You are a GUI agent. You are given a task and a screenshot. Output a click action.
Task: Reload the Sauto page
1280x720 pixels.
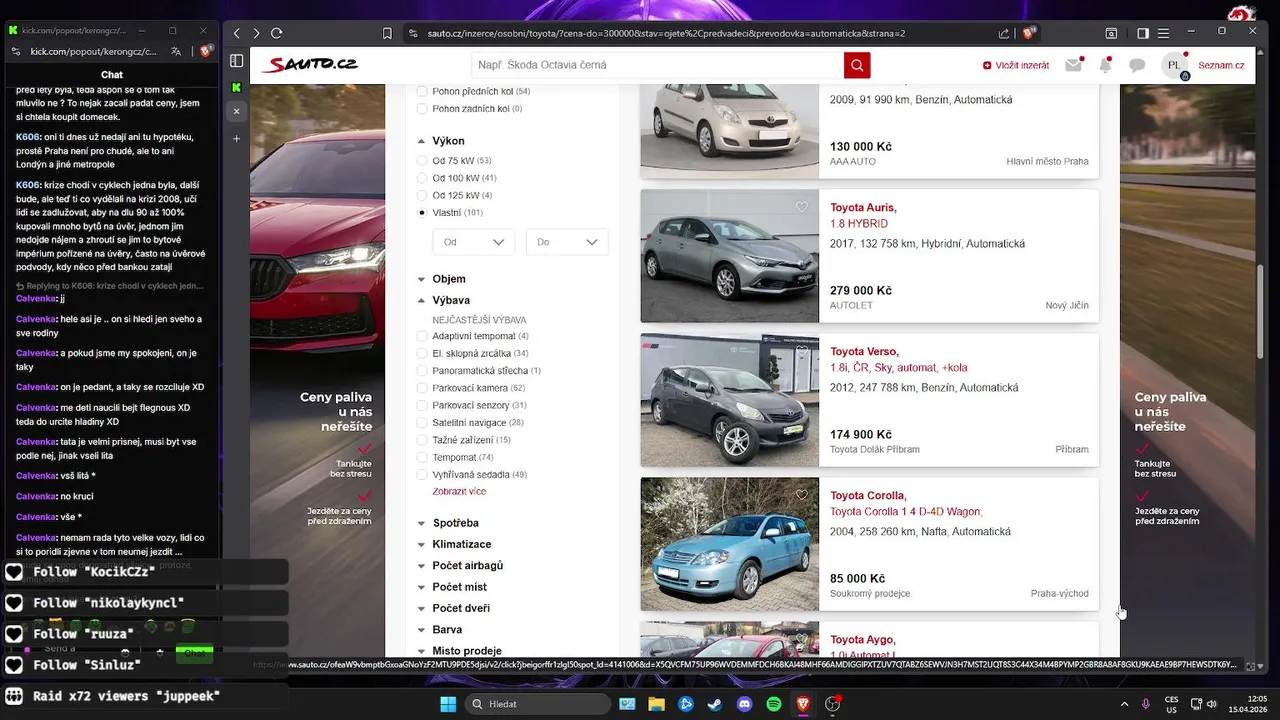277,33
